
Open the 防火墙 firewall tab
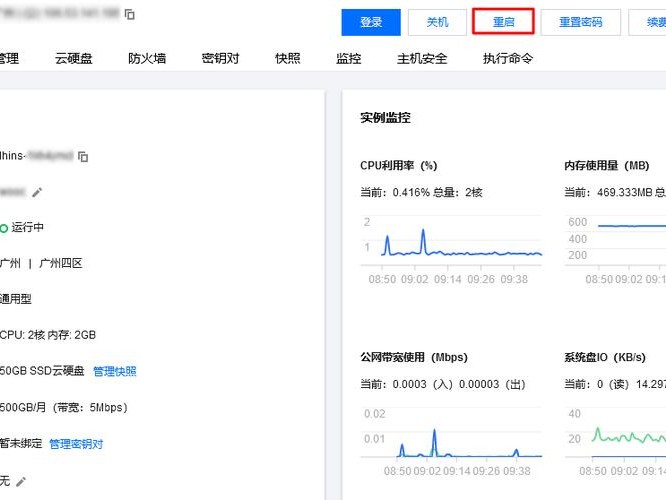click(147, 58)
